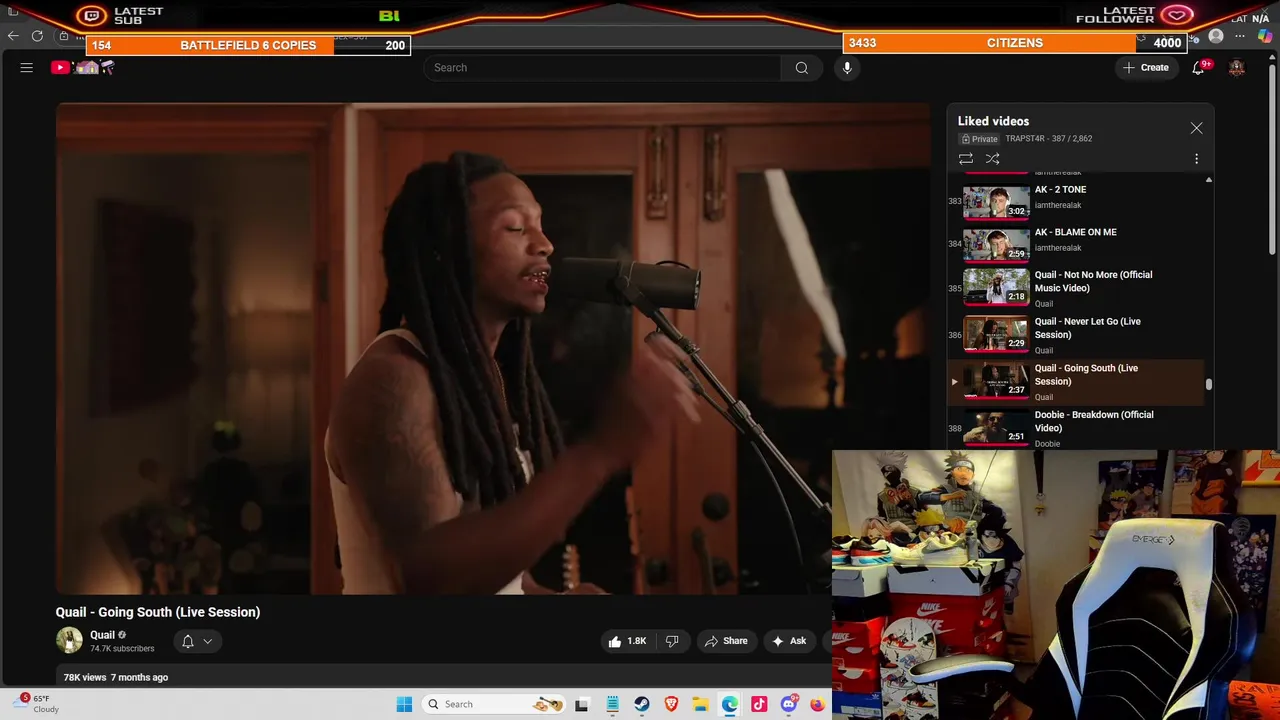This screenshot has width=1280, height=720.
Task: Close the Liked videos playlist panel
Action: [x=1196, y=128]
